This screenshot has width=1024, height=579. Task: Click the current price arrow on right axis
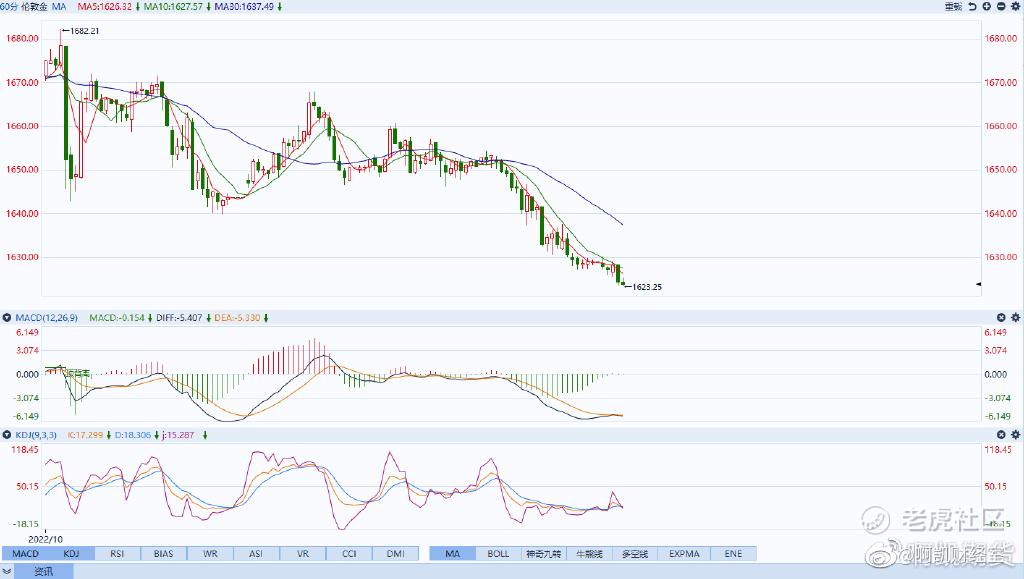[x=978, y=284]
